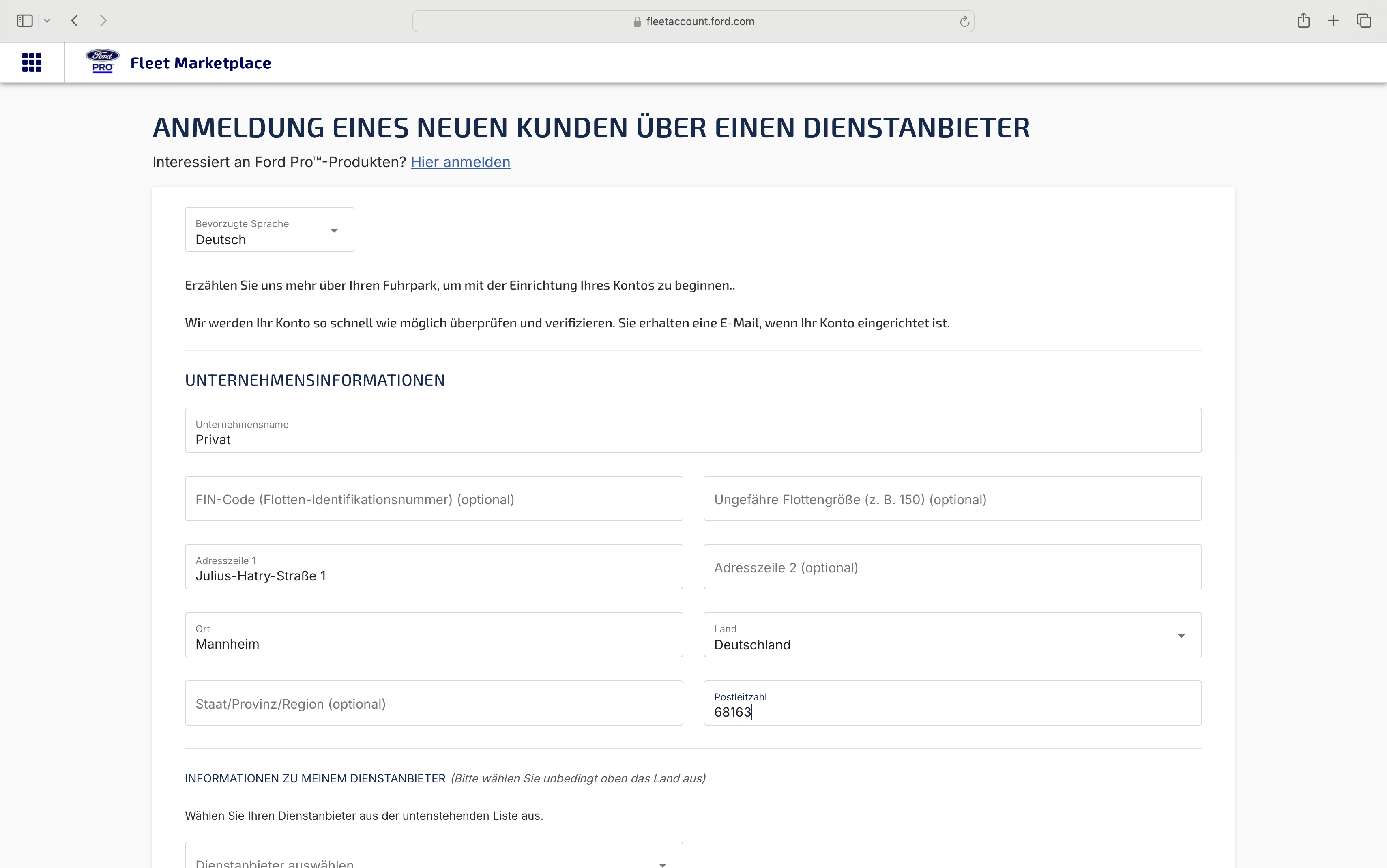
Task: Open the Land dropdown showing Deutschland
Action: [953, 635]
